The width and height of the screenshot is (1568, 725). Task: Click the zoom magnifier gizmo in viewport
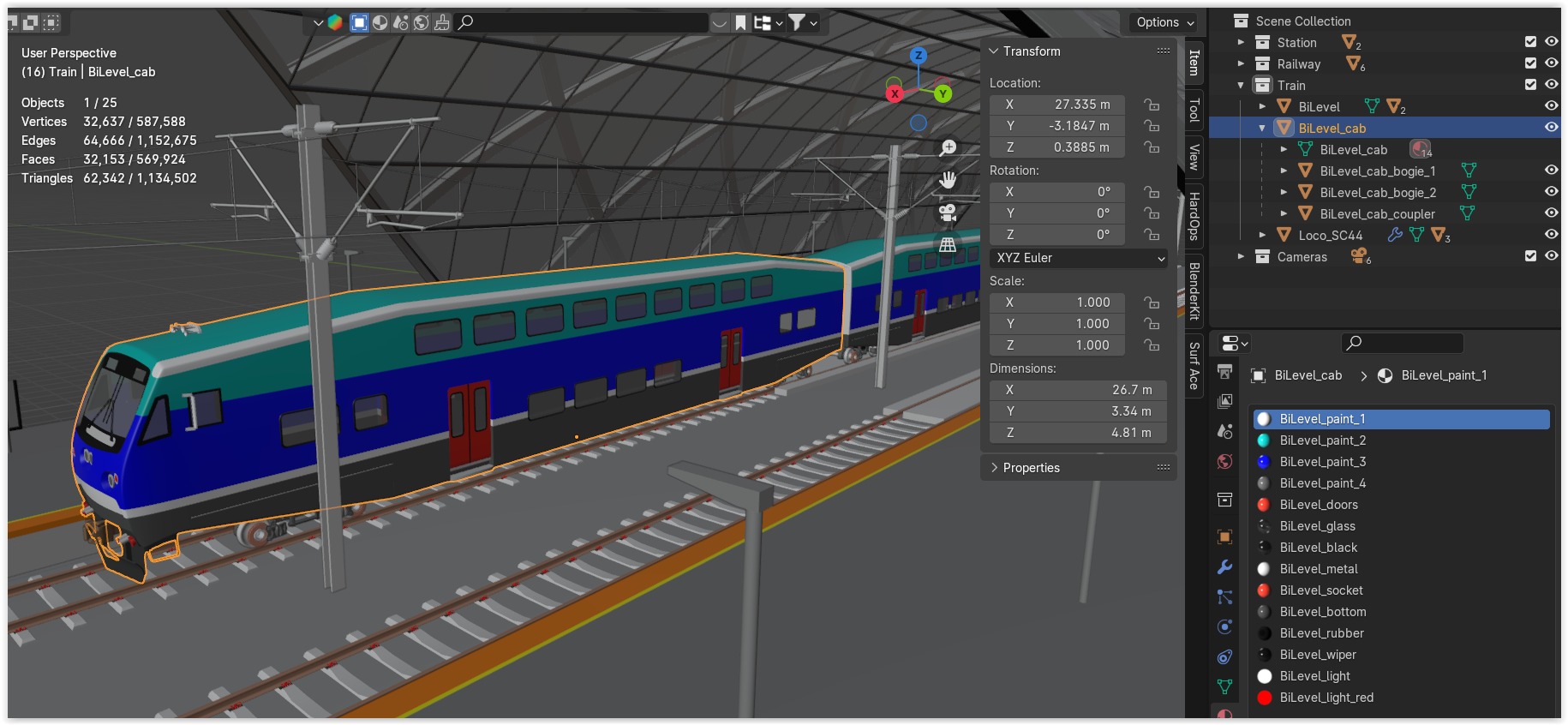coord(948,148)
